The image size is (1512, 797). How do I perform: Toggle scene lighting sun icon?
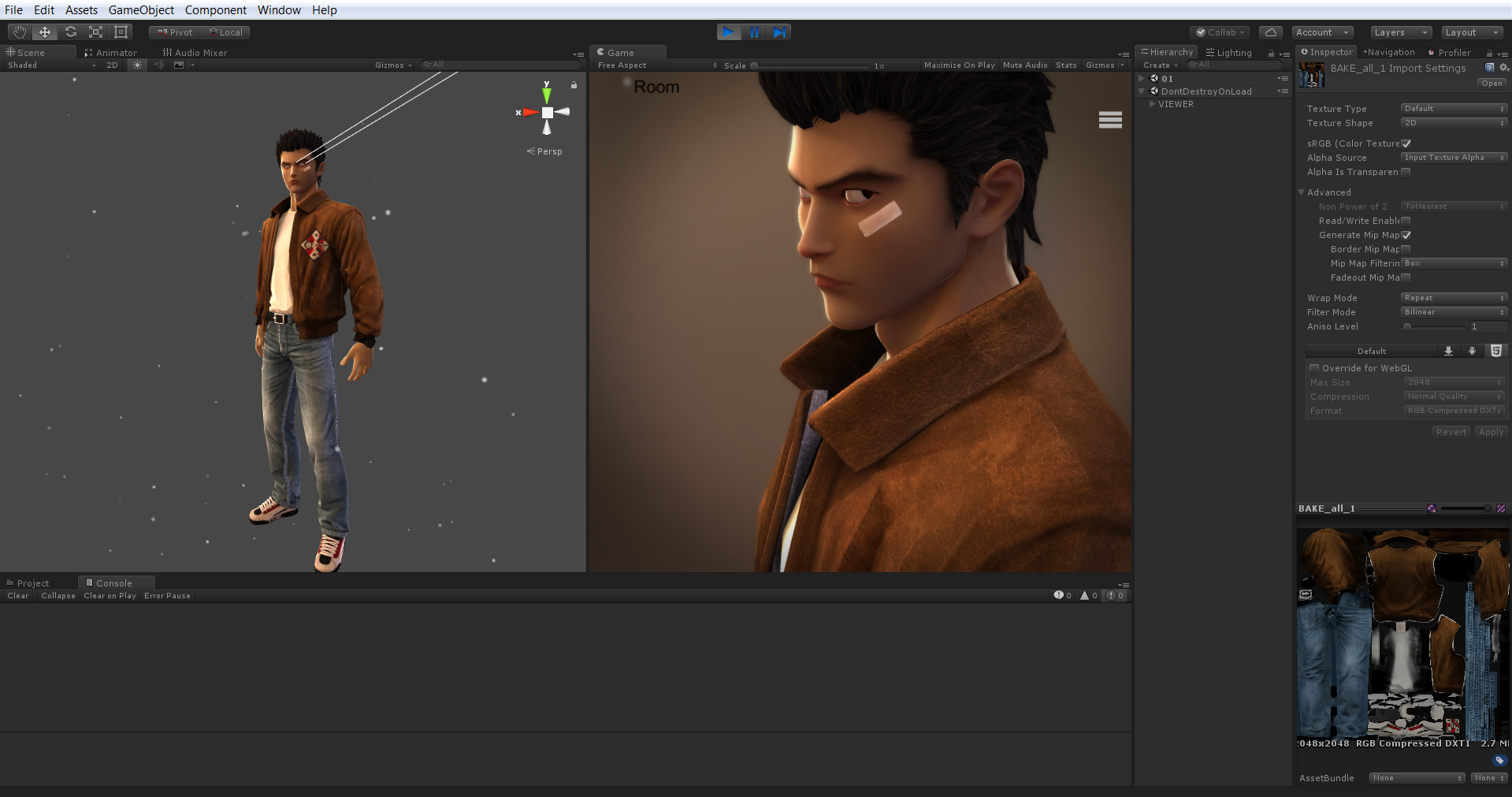click(138, 65)
